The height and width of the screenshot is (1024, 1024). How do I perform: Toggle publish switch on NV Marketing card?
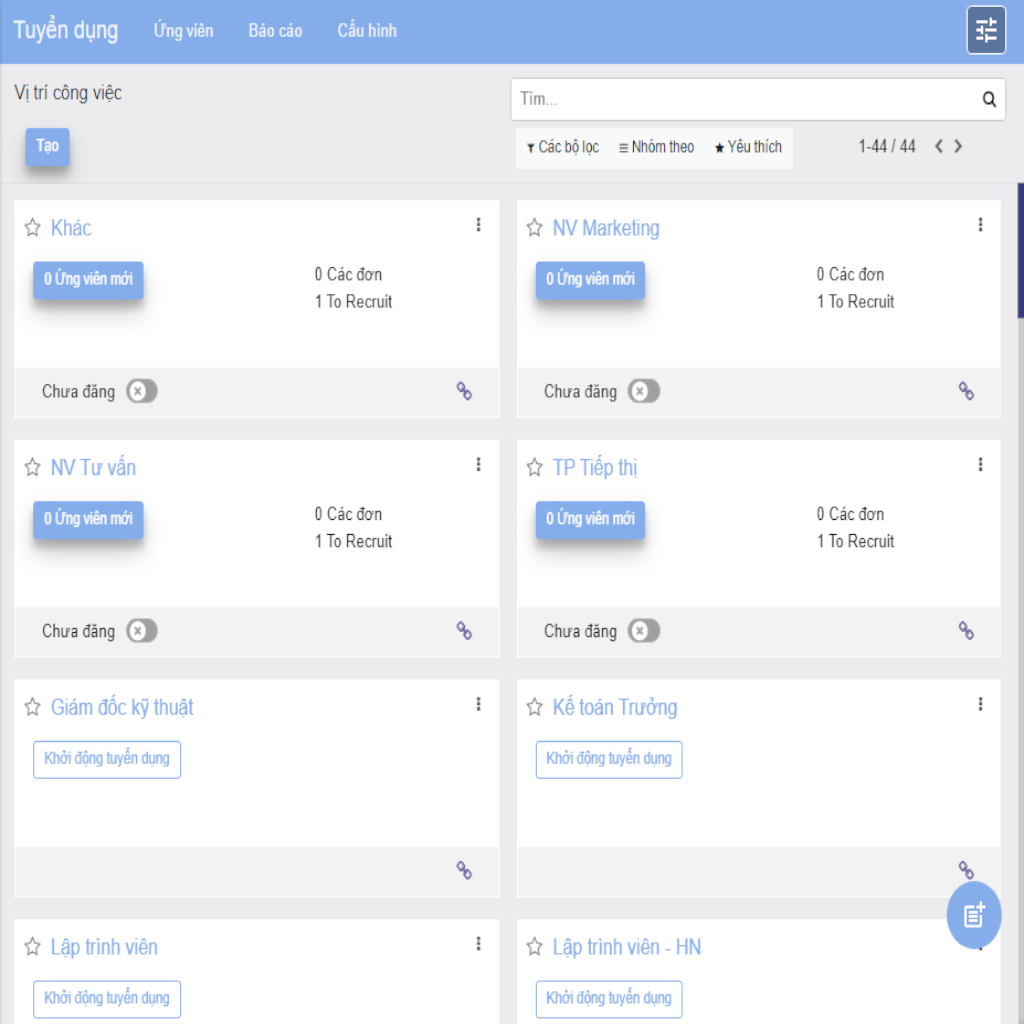[x=644, y=391]
